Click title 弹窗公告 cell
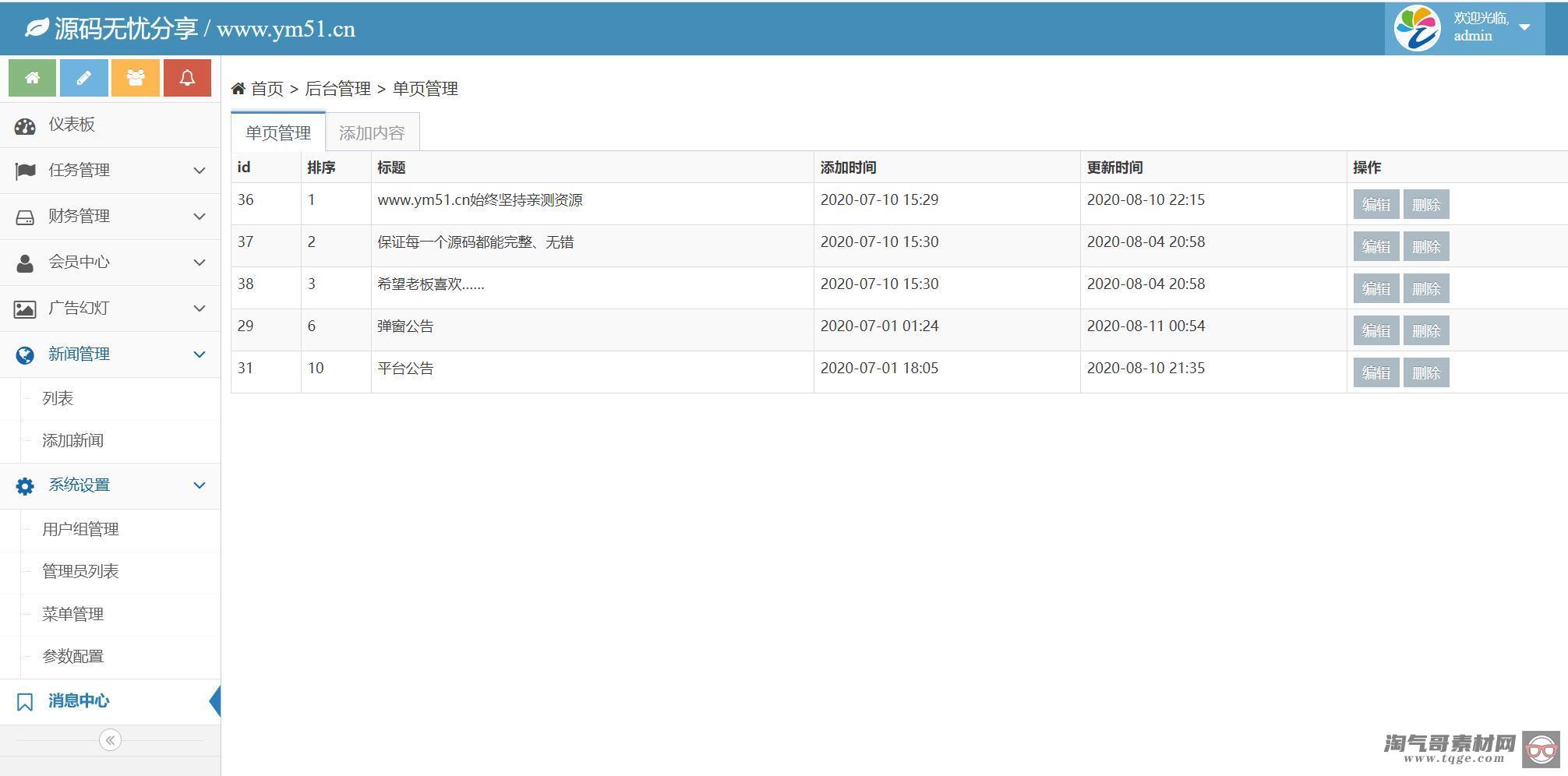 point(405,326)
